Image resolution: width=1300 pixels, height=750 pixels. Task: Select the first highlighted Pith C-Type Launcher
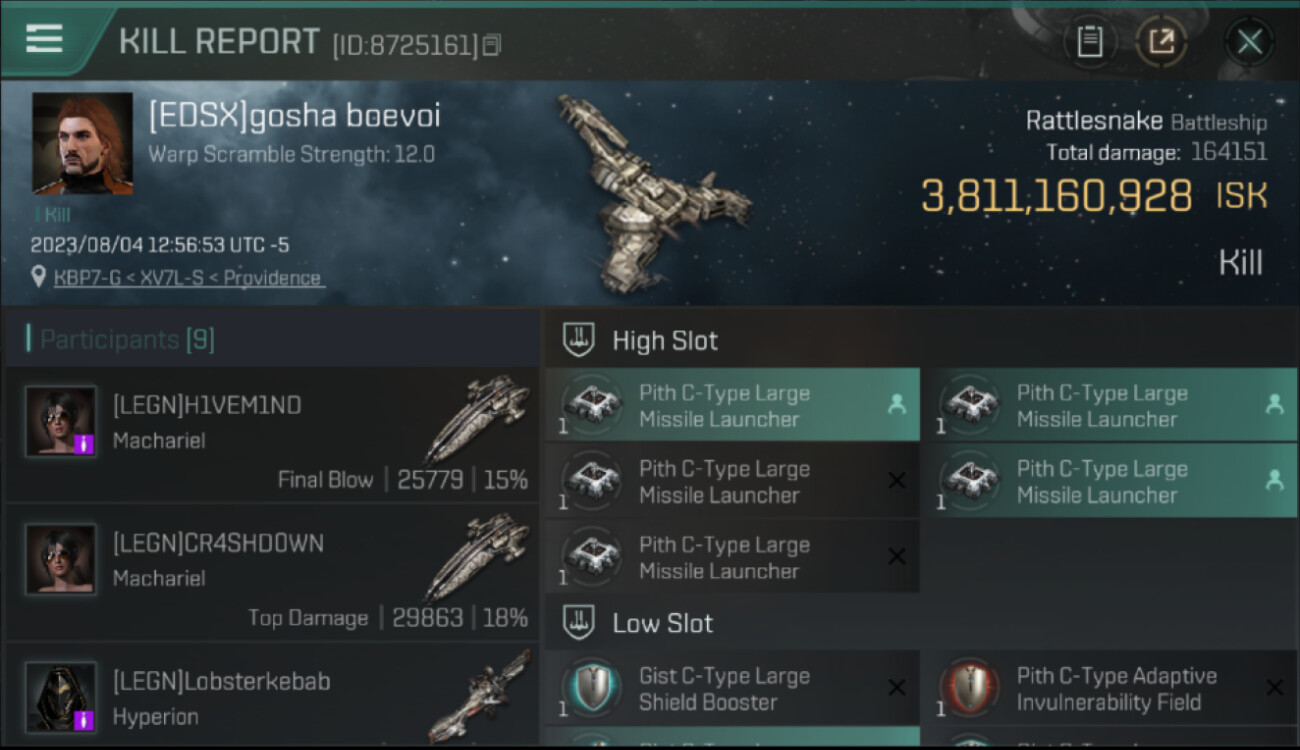(x=732, y=405)
